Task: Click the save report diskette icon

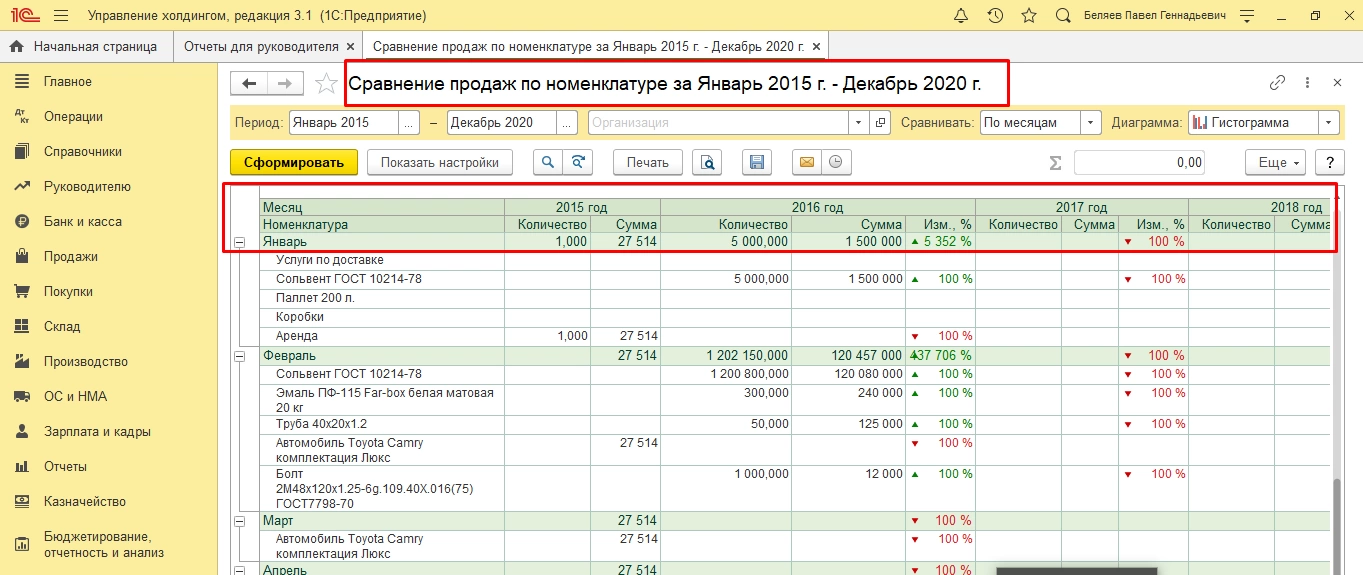Action: (757, 162)
